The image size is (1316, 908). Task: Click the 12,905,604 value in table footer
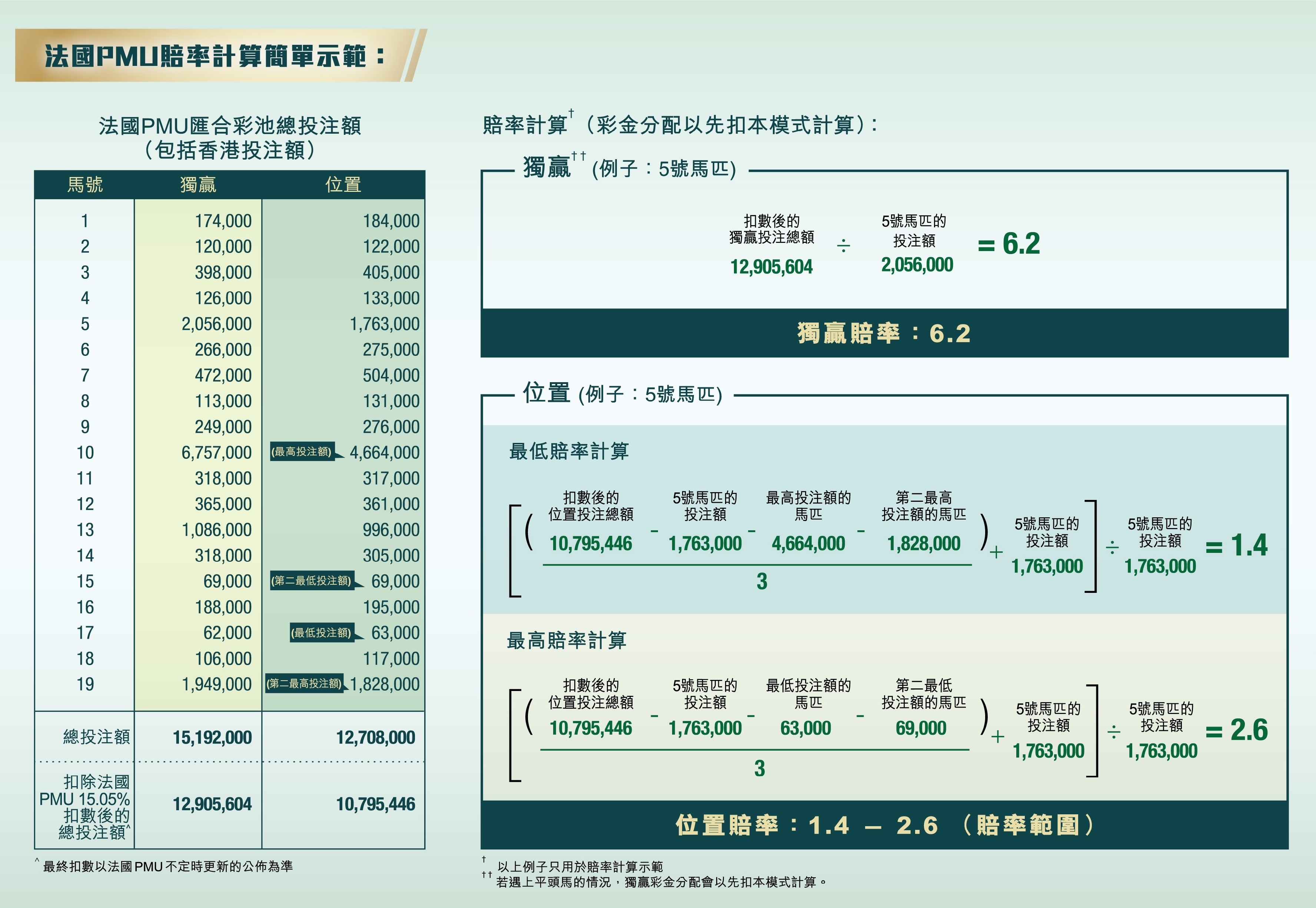click(212, 804)
